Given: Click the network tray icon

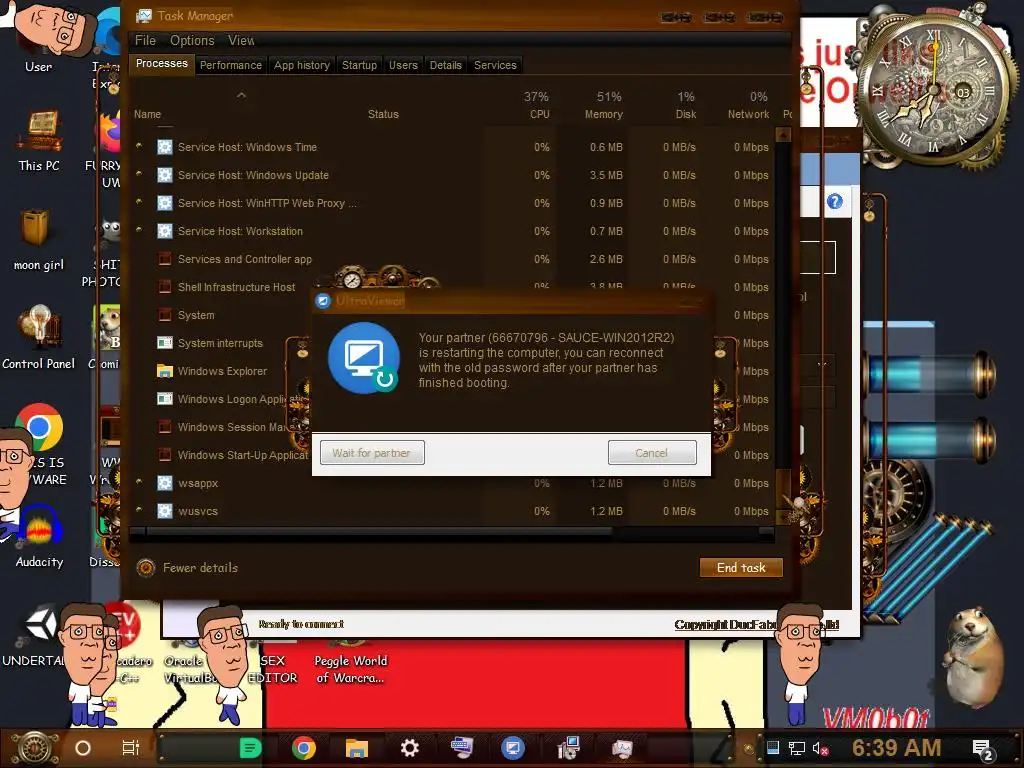Looking at the screenshot, I should click(x=797, y=748).
